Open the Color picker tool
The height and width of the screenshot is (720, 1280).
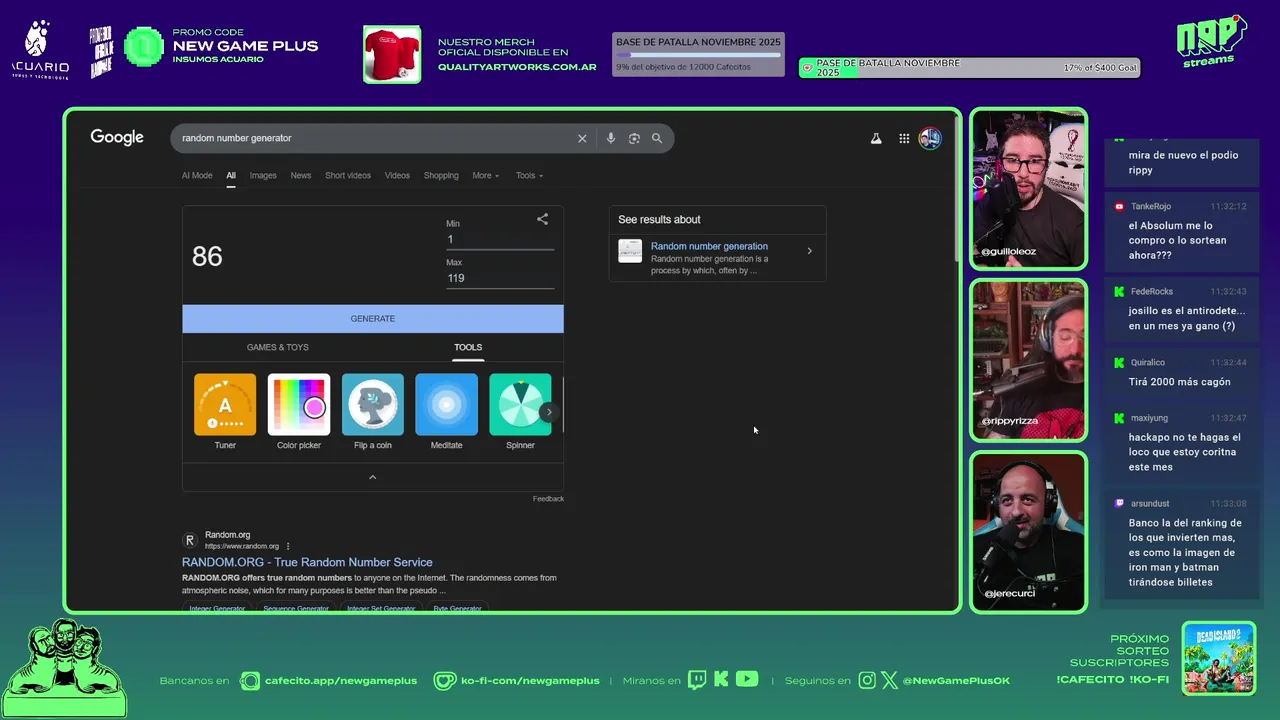tap(299, 412)
